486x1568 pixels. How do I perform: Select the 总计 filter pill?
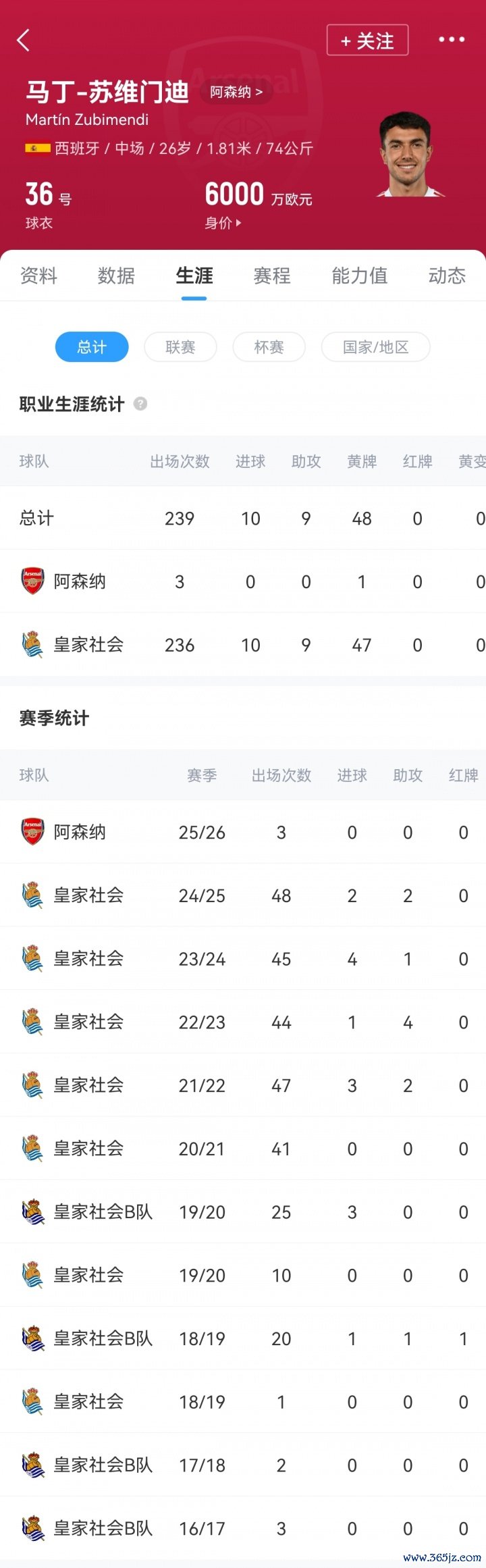[92, 347]
